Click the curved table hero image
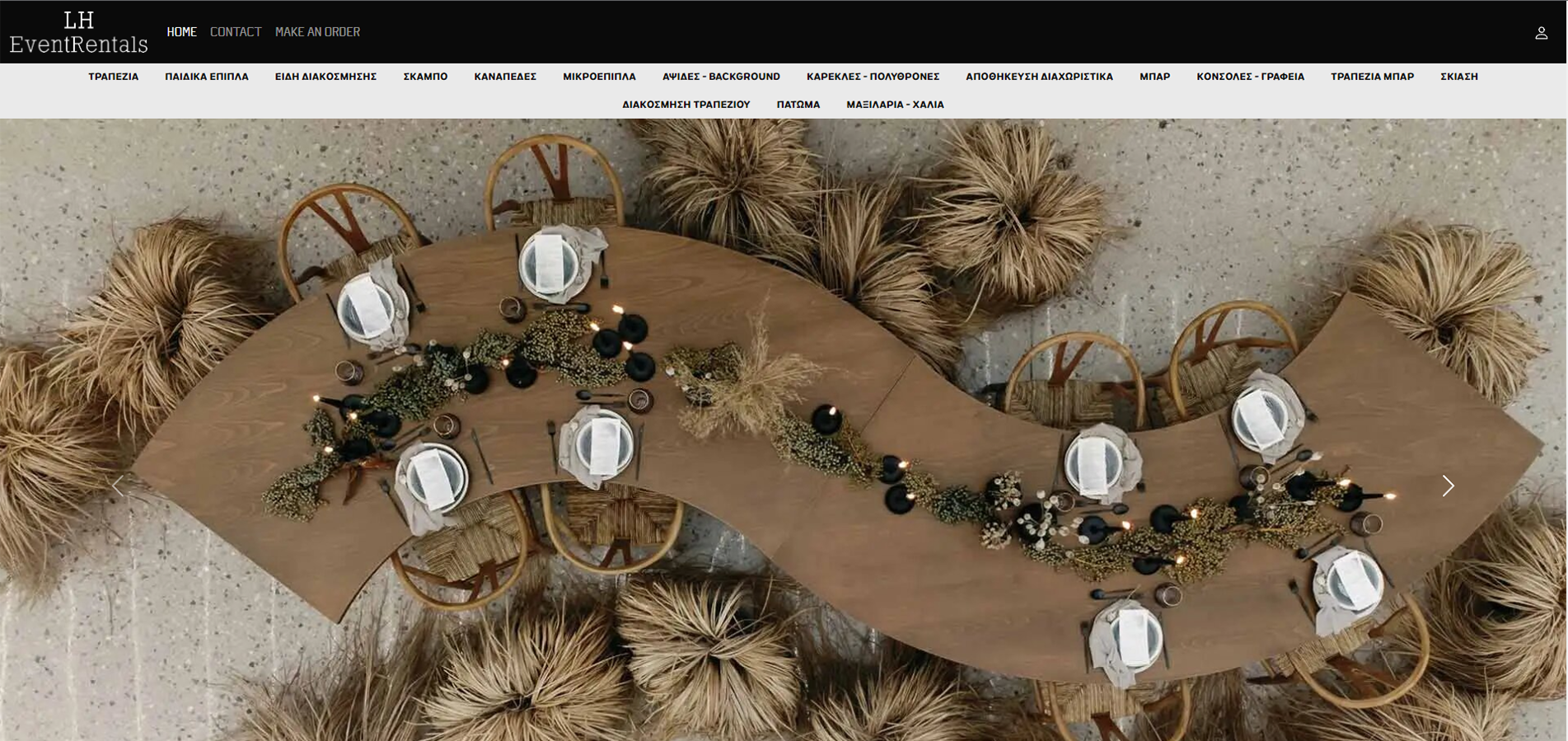 pos(783,429)
